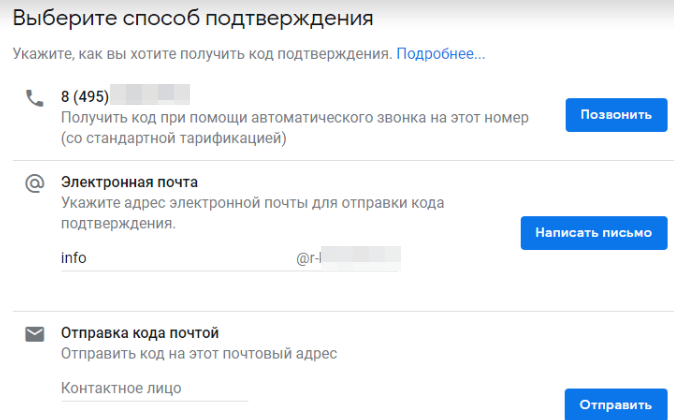Click the со стандартной тарификацией note
The width and height of the screenshot is (674, 420).
(174, 138)
